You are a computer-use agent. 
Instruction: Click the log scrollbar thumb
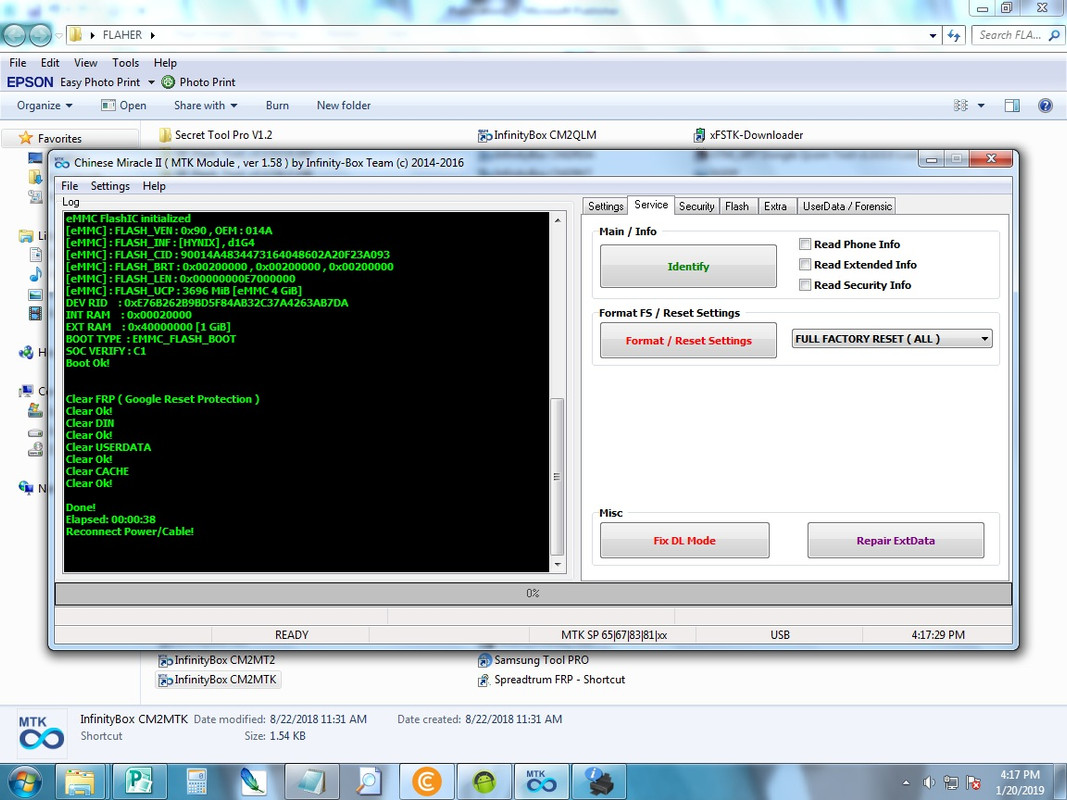click(557, 476)
